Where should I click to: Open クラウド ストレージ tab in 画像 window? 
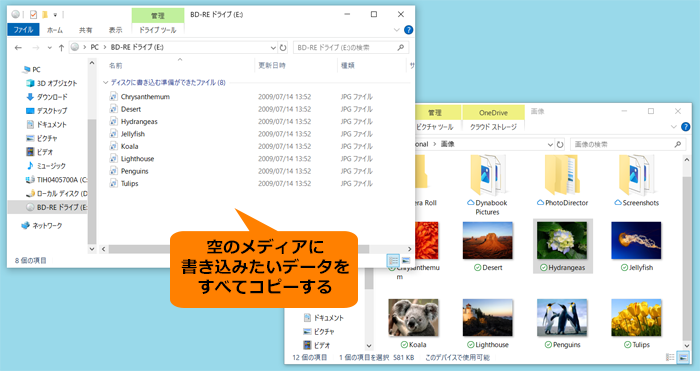[x=493, y=127]
